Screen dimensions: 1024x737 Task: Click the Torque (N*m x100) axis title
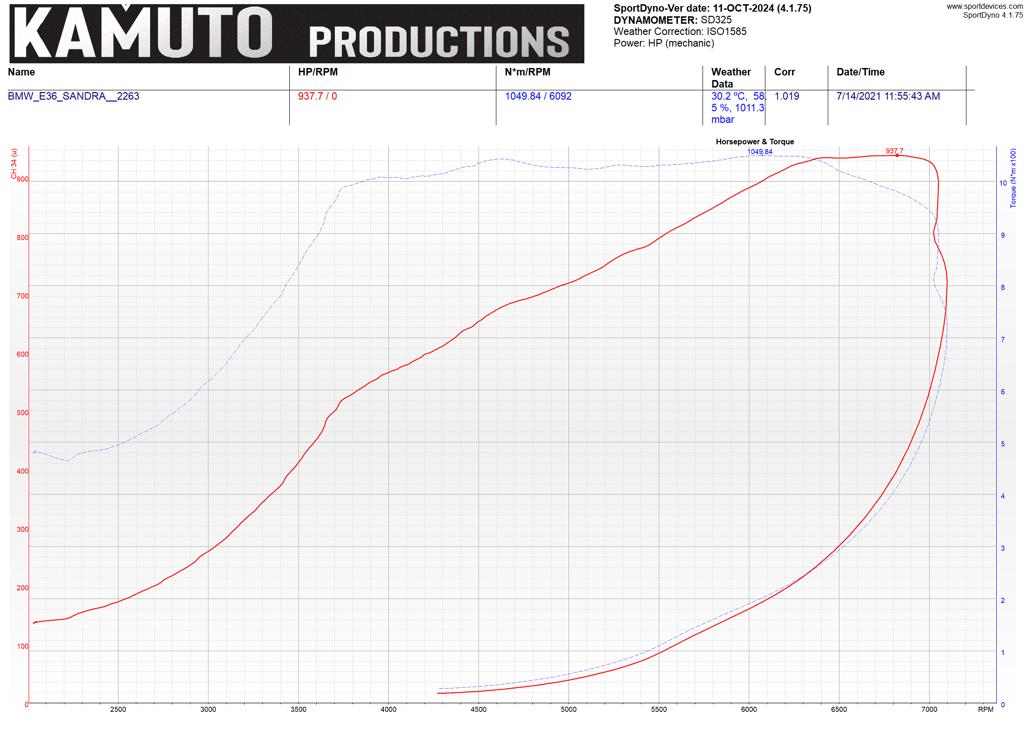tap(1013, 178)
